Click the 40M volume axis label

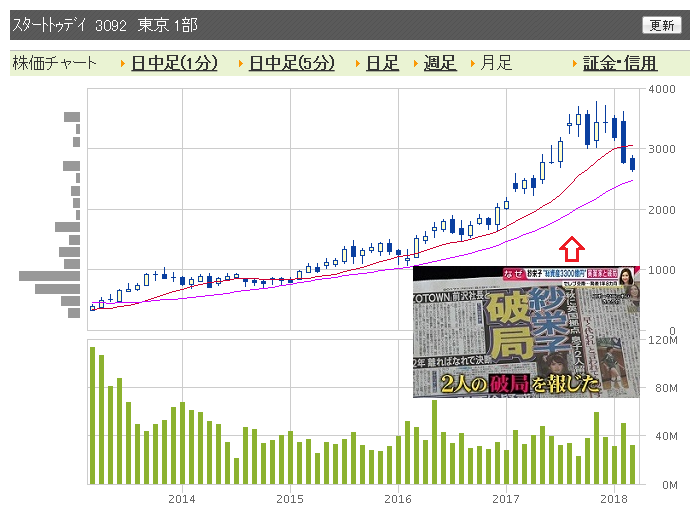666,436
